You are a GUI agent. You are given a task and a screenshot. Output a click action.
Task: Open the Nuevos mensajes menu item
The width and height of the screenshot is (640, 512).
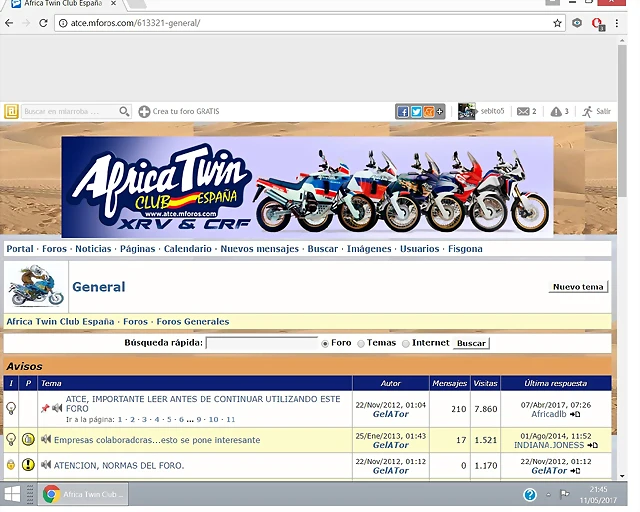(x=260, y=249)
